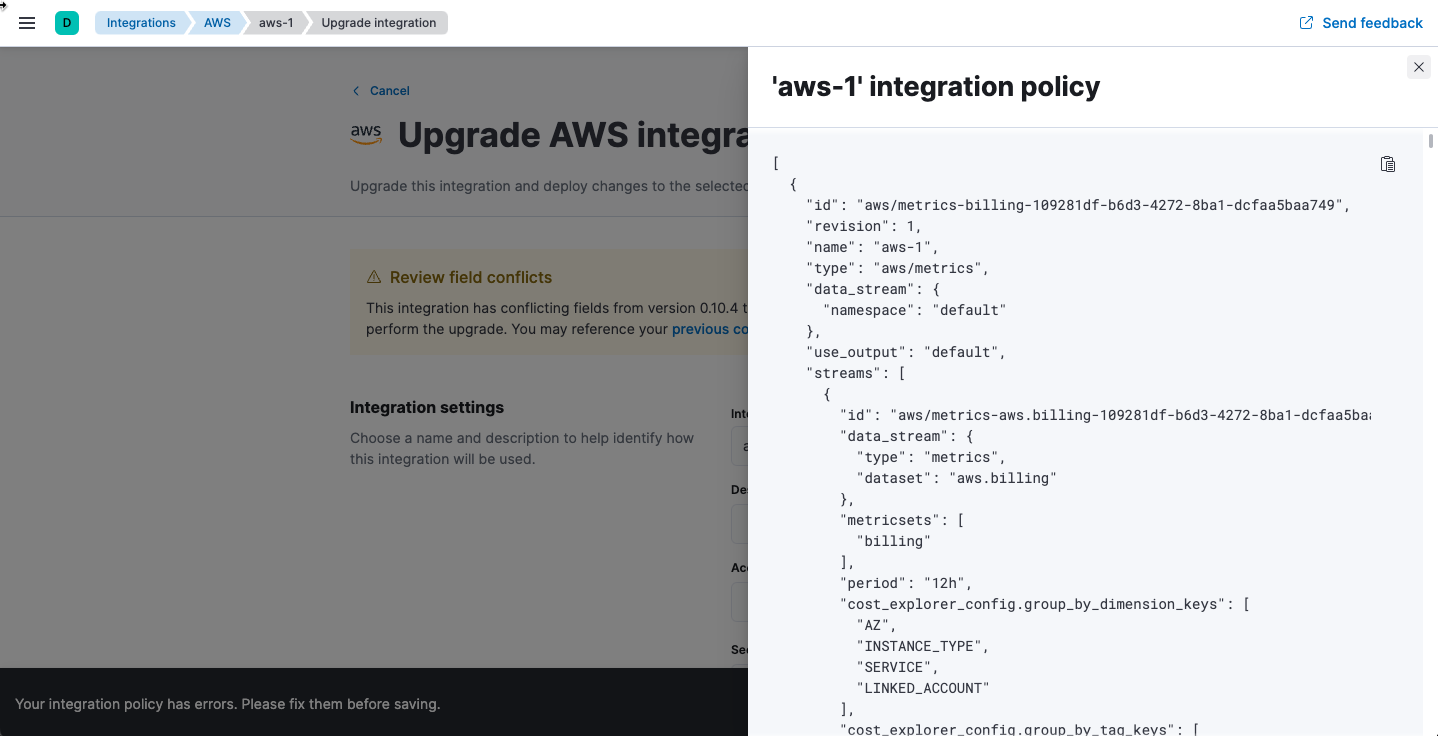
Task: Open the hamburger navigation menu
Action: [x=27, y=23]
